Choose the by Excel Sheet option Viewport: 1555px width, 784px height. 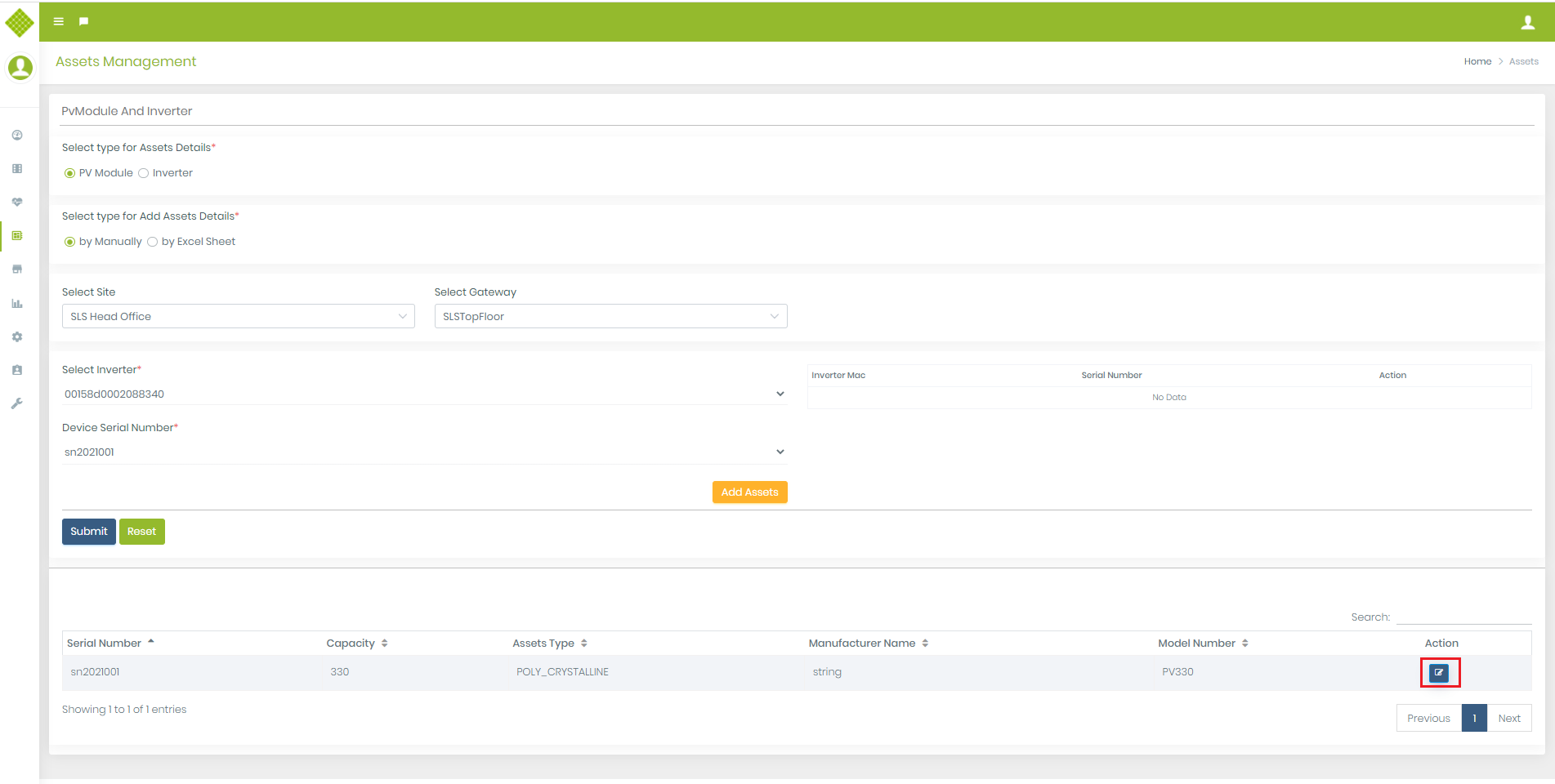click(x=153, y=242)
